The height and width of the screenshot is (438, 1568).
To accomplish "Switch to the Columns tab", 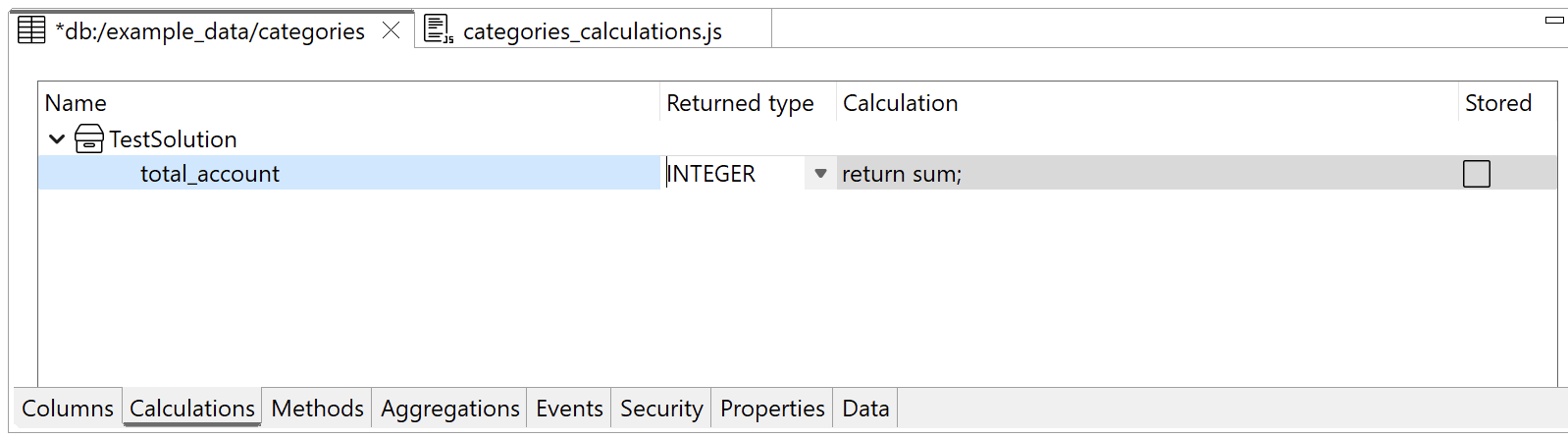I will tap(68, 409).
